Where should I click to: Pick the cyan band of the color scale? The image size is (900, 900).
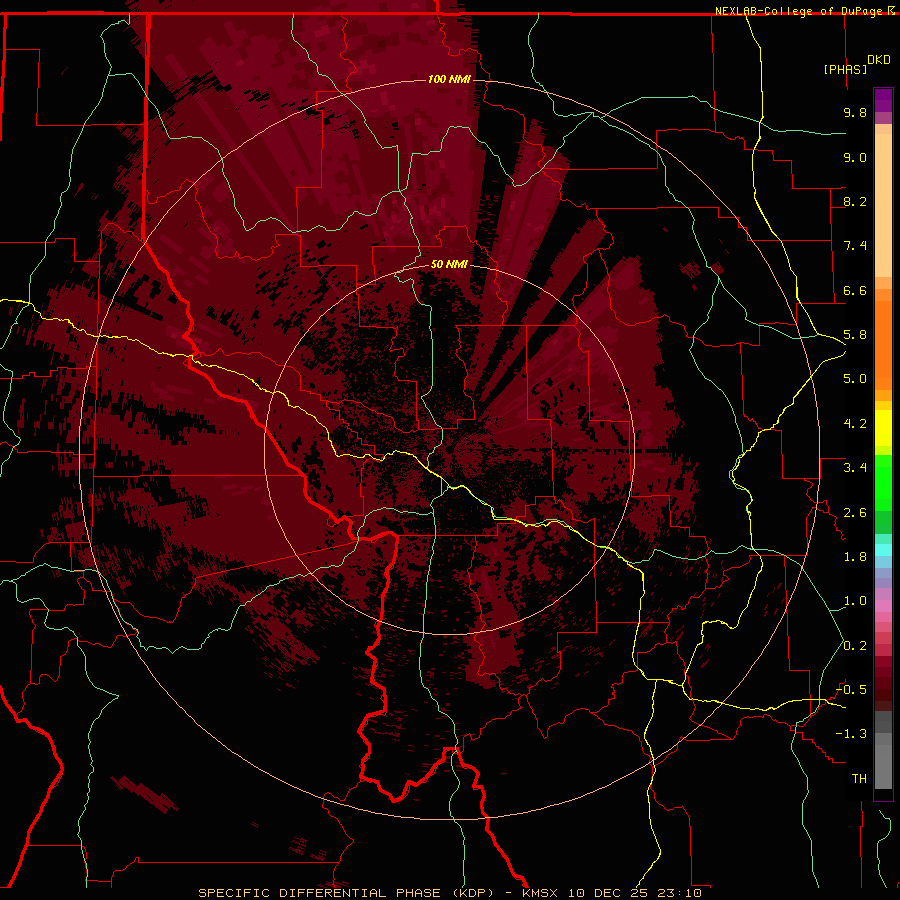coord(883,550)
